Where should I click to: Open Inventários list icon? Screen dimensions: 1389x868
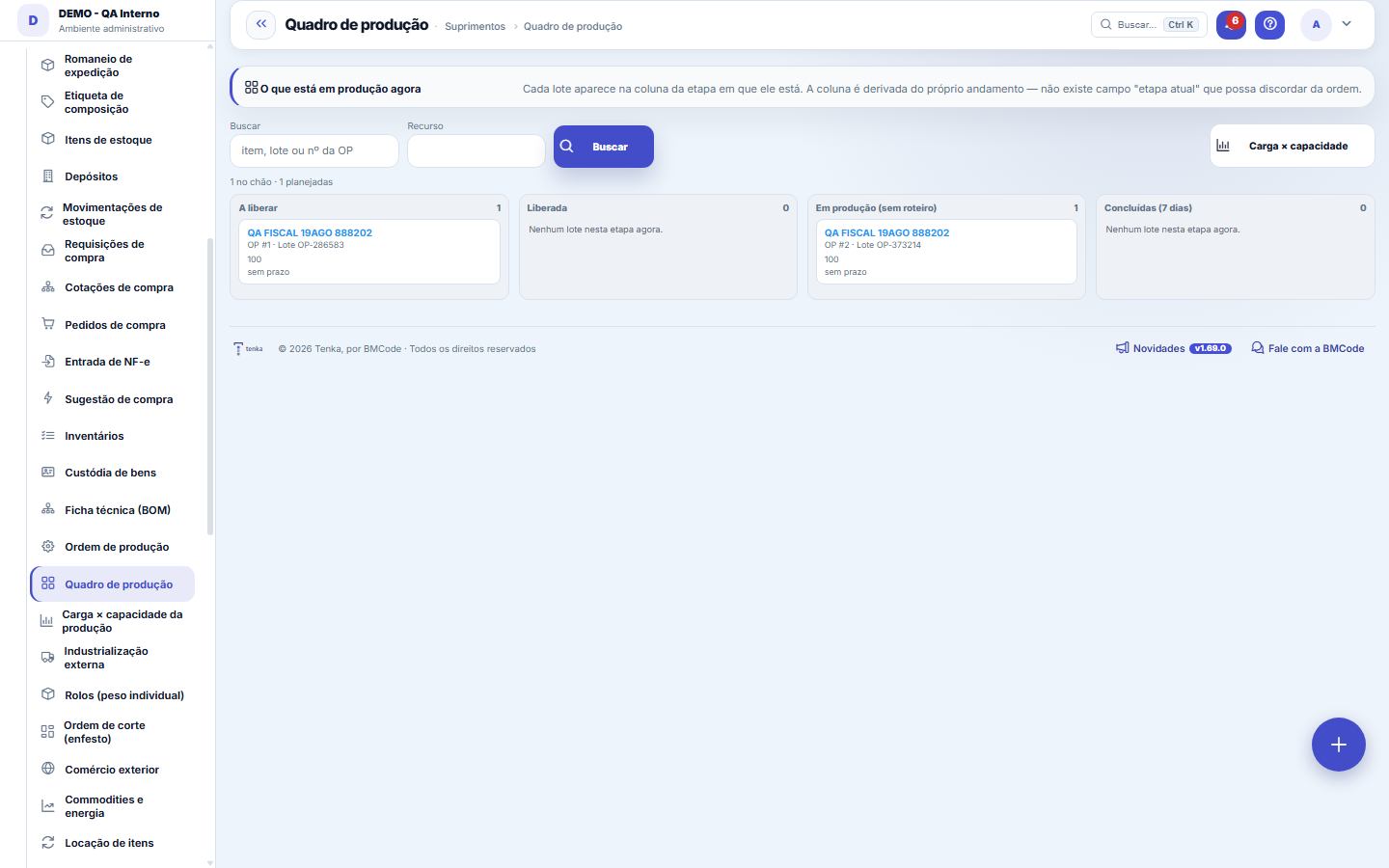coord(47,436)
